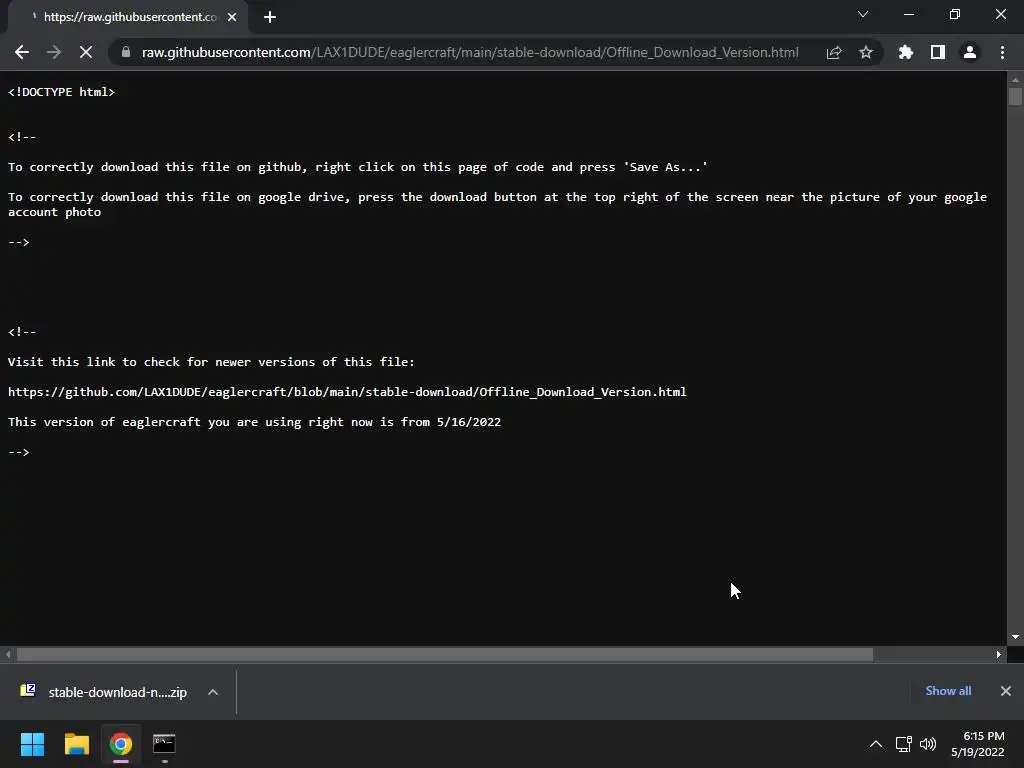Select the raw.githubusercontent.com tab
The width and height of the screenshot is (1024, 768).
(x=128, y=17)
